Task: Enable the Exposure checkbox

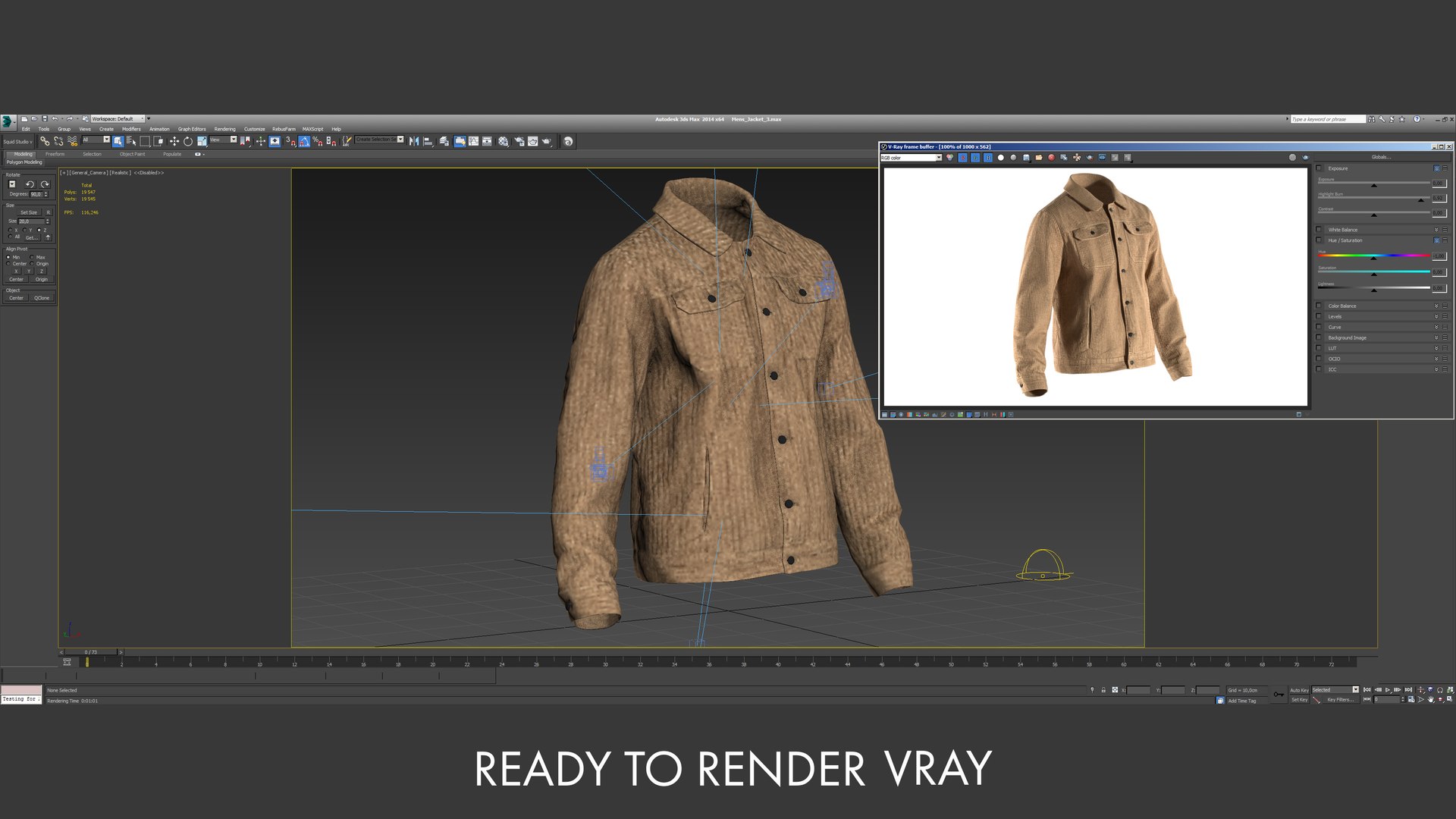Action: tap(1319, 168)
